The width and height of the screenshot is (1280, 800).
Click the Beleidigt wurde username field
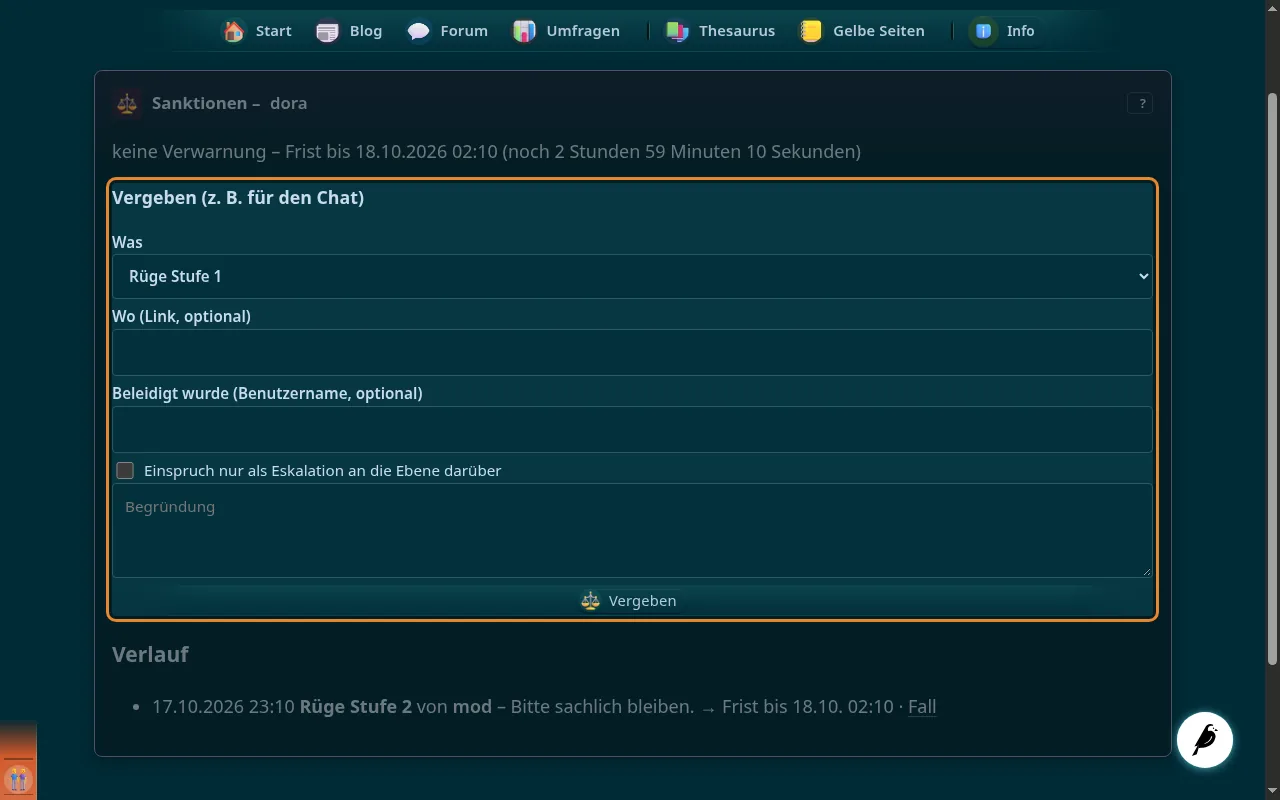[632, 430]
